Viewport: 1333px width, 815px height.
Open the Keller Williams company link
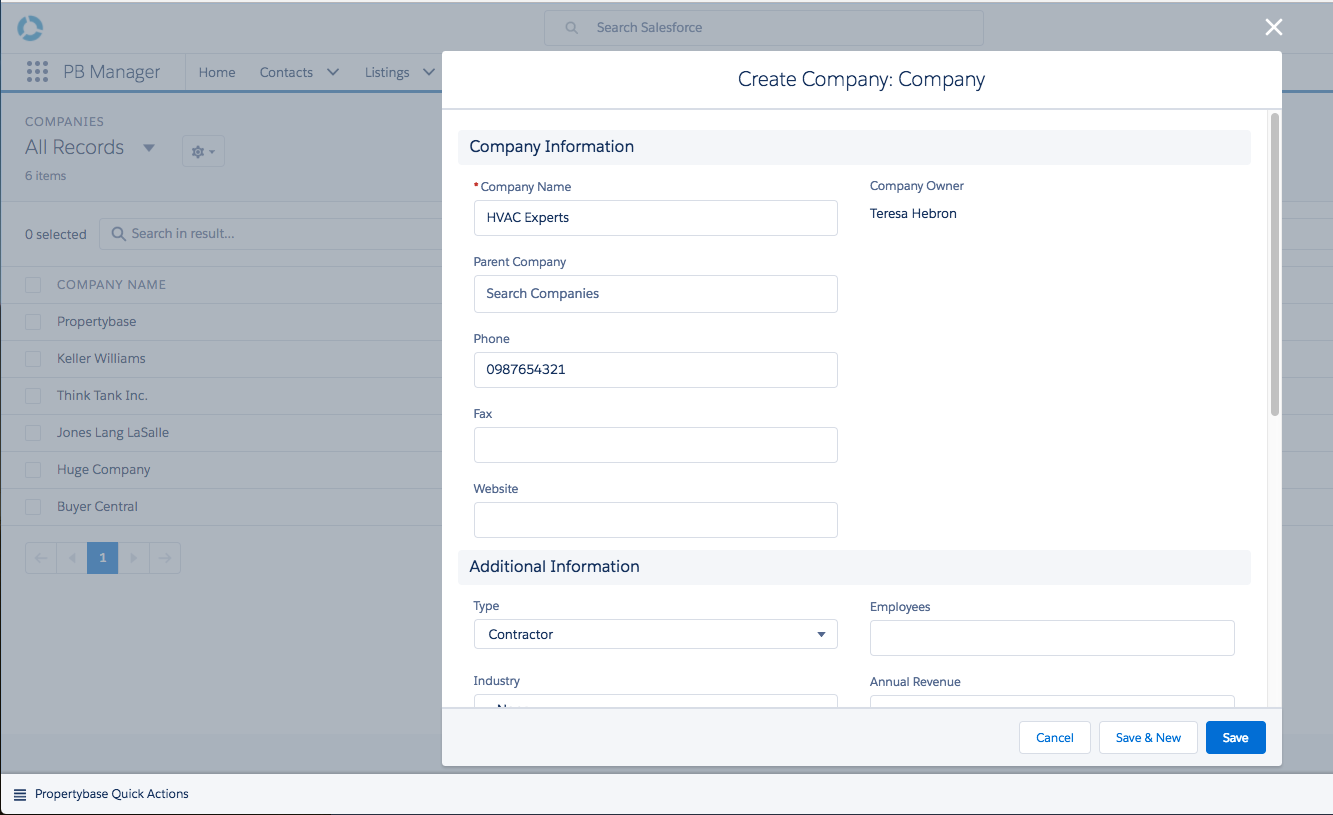point(101,359)
